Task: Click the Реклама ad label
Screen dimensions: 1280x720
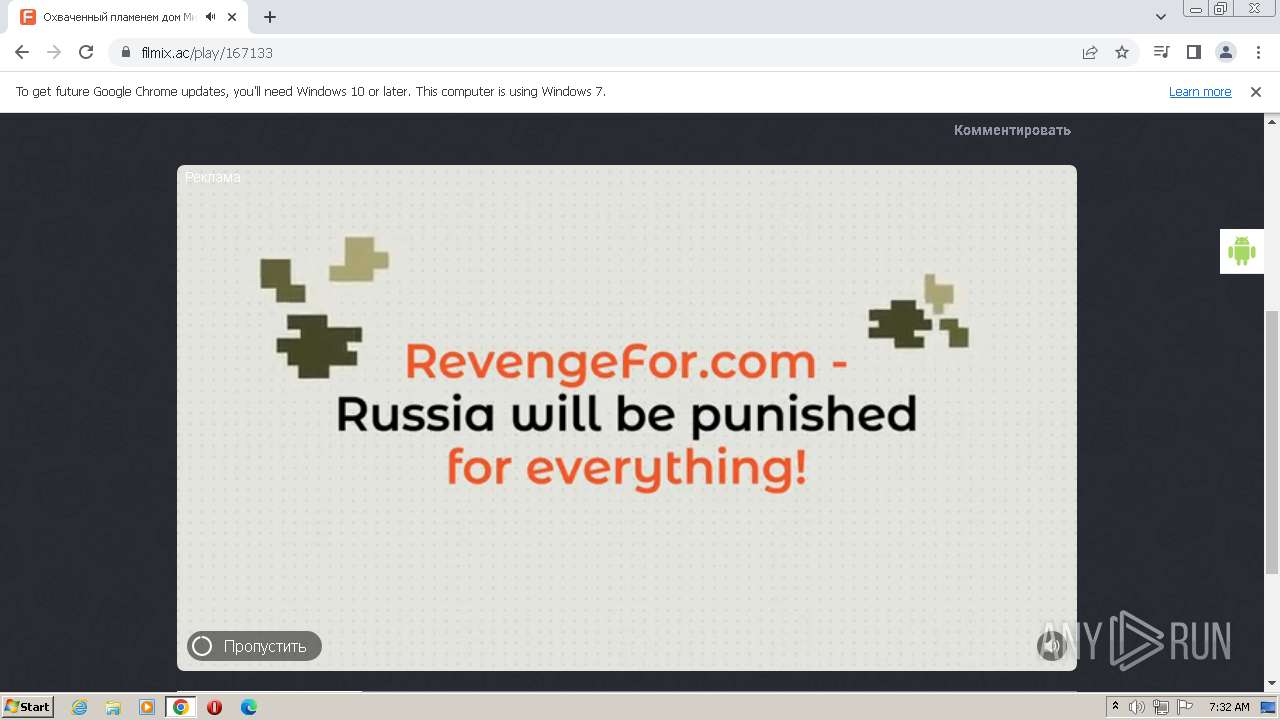Action: pos(213,177)
